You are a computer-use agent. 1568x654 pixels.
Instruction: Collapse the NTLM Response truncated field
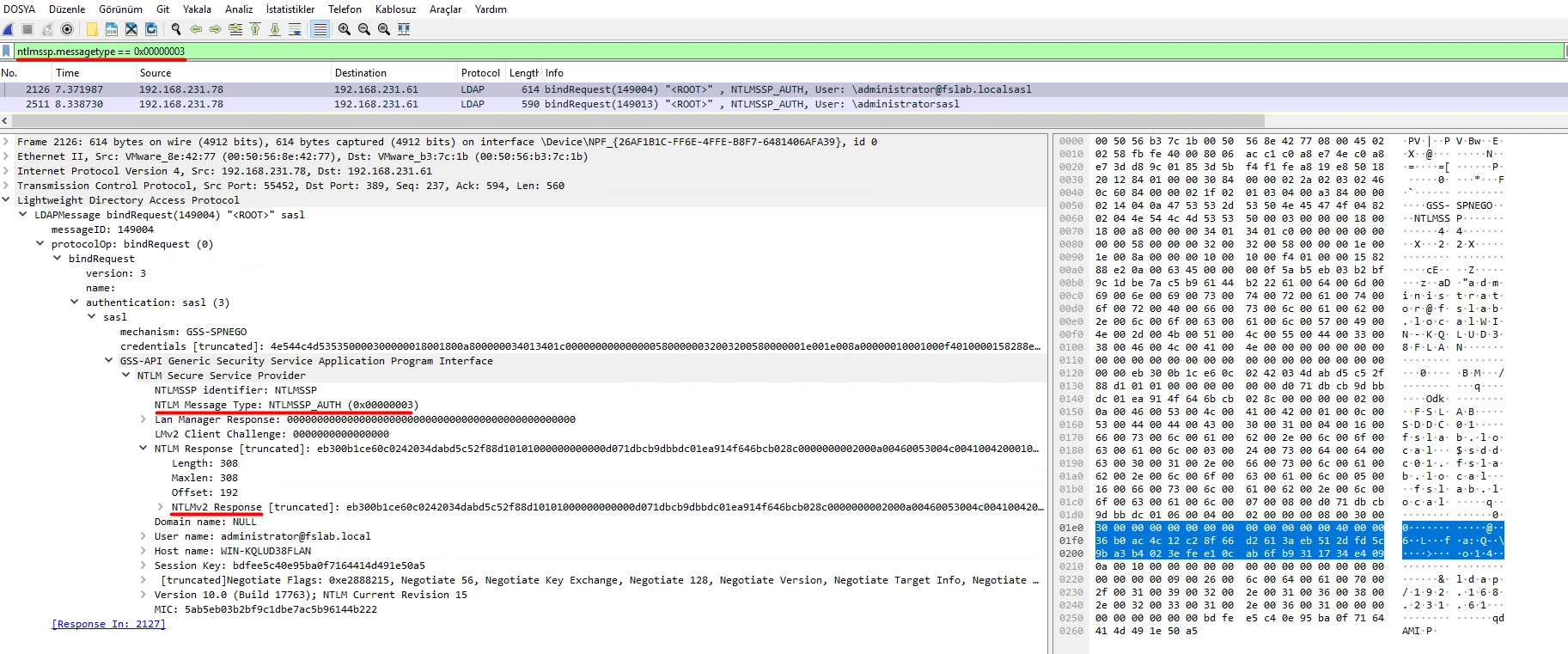point(143,449)
